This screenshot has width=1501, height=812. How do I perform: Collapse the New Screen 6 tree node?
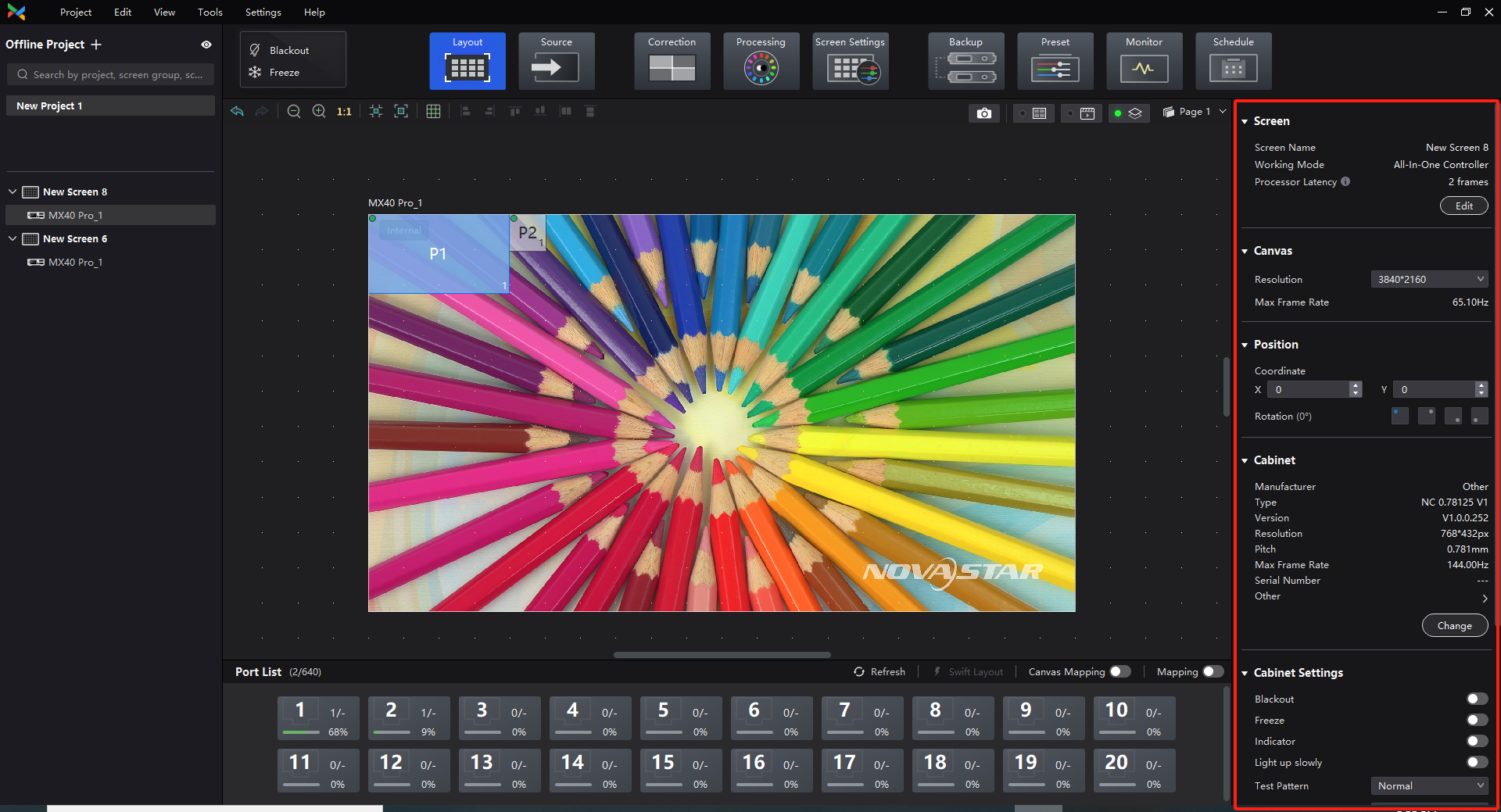[x=13, y=238]
